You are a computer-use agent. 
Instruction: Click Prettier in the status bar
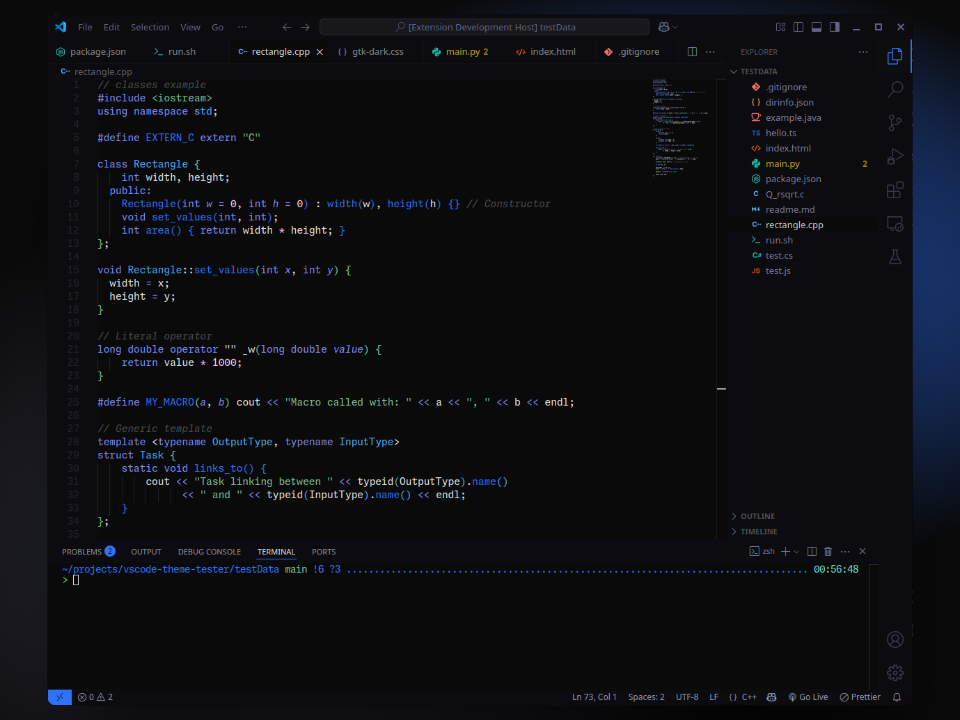click(x=860, y=697)
